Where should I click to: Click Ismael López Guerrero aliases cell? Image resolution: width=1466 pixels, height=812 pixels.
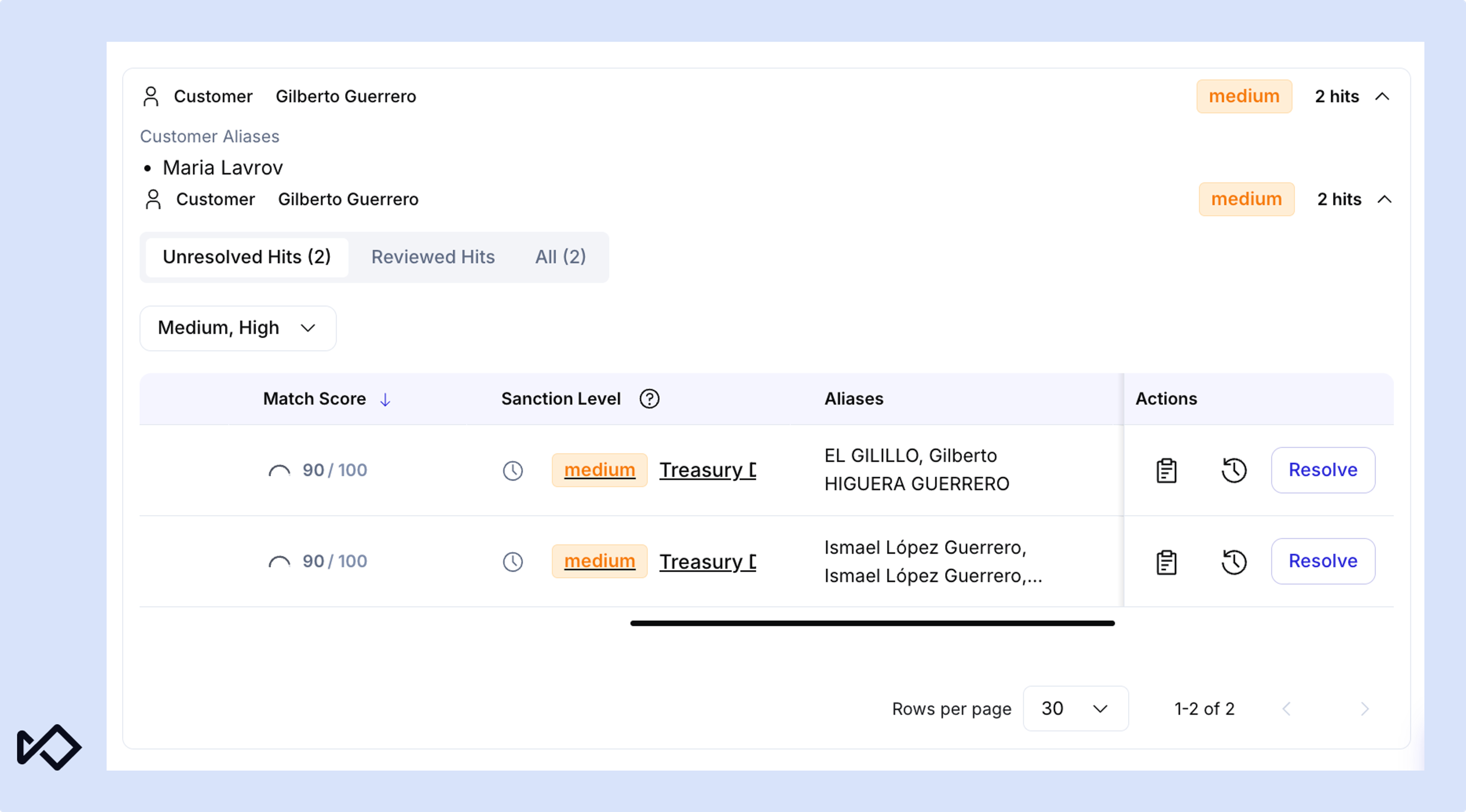933,562
